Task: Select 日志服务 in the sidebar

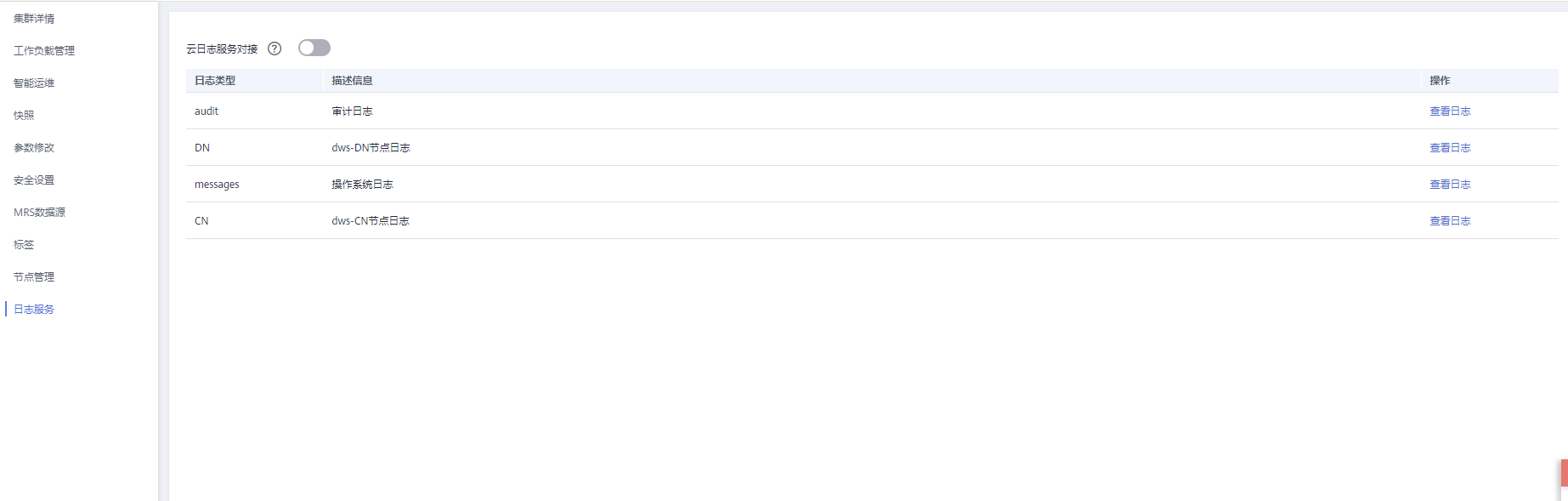Action: pyautogui.click(x=34, y=310)
